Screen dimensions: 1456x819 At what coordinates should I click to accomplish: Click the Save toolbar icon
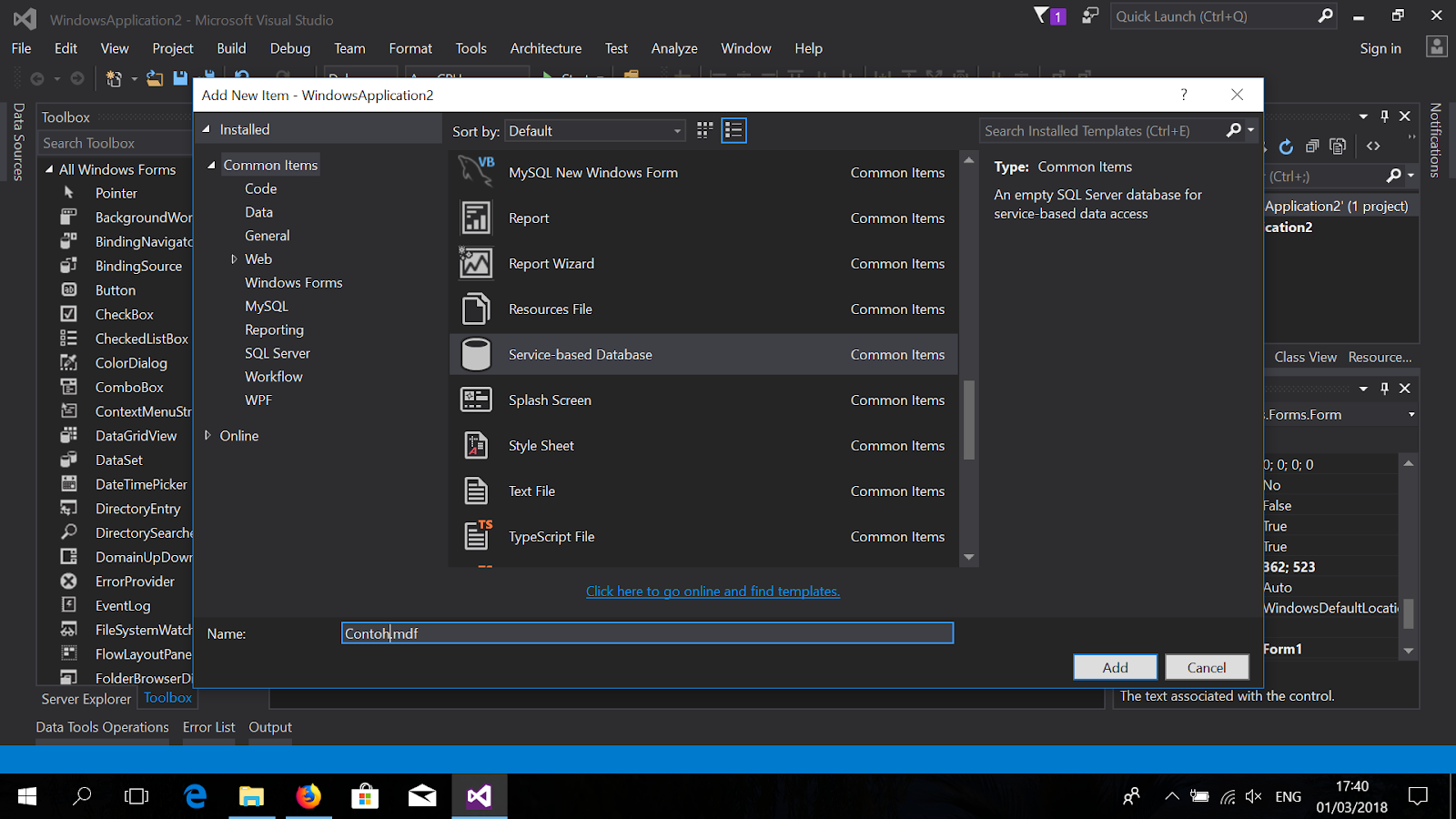pyautogui.click(x=180, y=78)
